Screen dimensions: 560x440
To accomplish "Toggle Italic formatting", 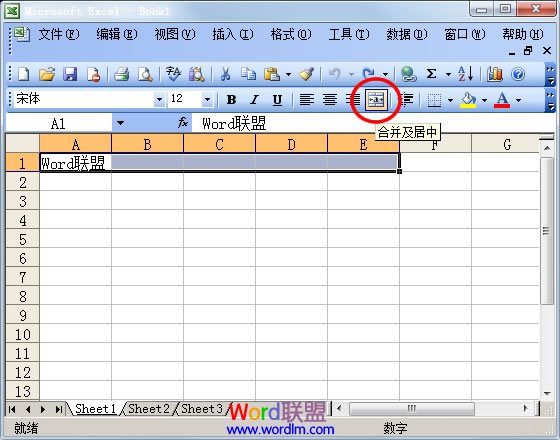I will pyautogui.click(x=254, y=100).
